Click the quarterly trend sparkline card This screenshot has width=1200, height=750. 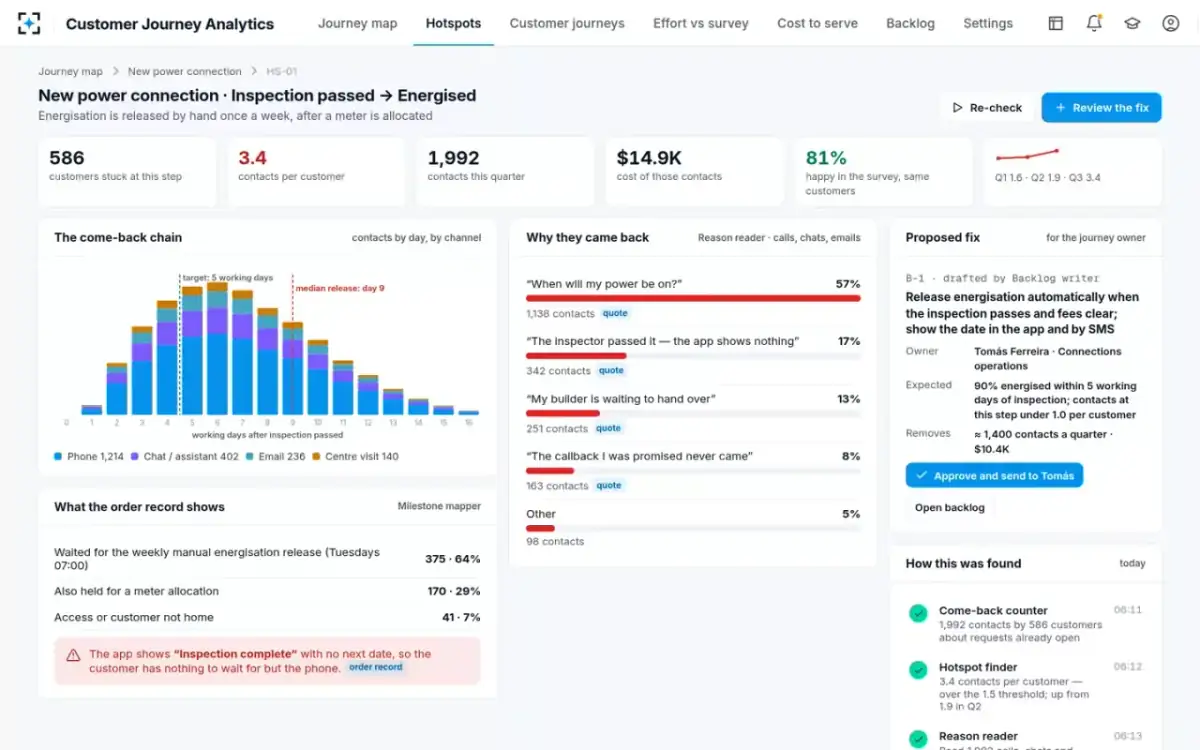click(1072, 172)
